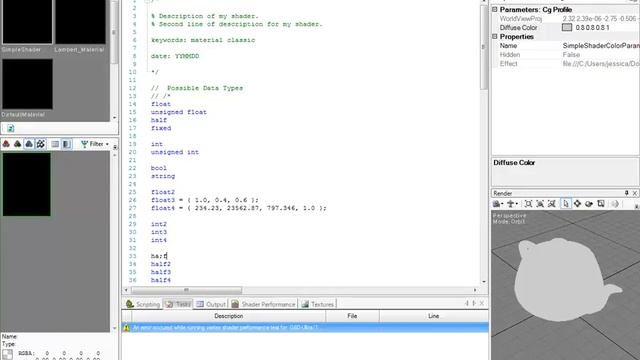Click the code editor vertical scrollbar thumb

[484, 47]
